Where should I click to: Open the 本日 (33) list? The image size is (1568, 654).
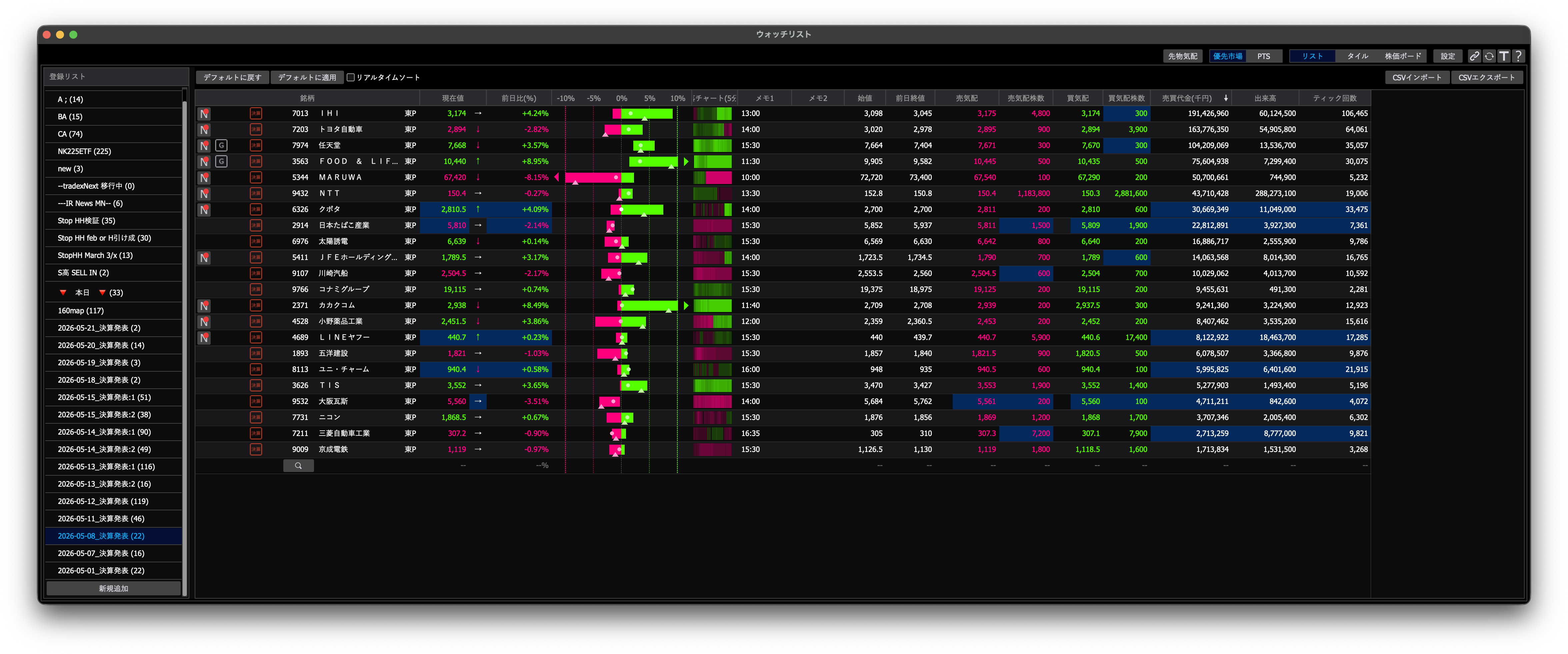point(113,292)
